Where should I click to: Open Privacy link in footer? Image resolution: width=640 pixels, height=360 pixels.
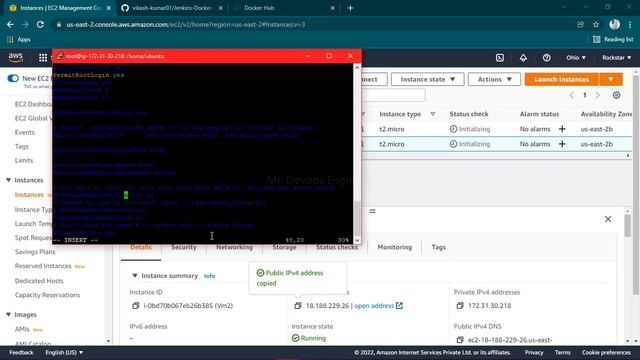coord(534,352)
